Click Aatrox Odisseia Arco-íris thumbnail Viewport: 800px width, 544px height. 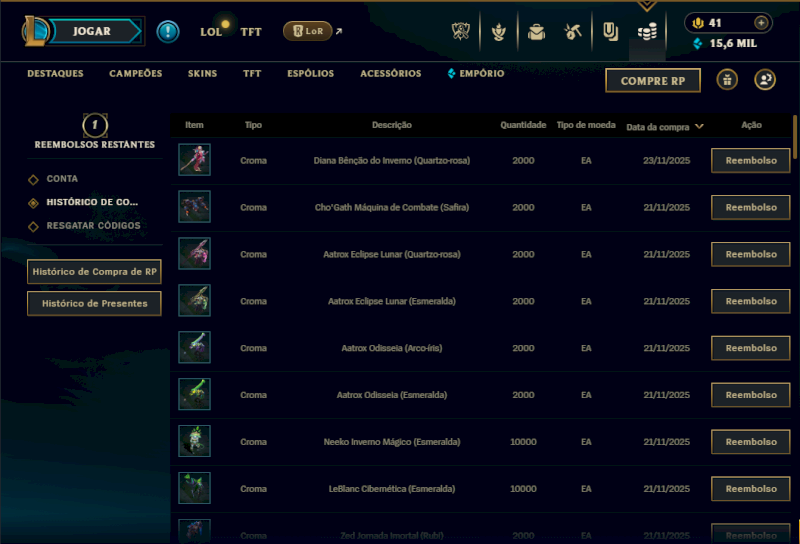click(x=194, y=348)
